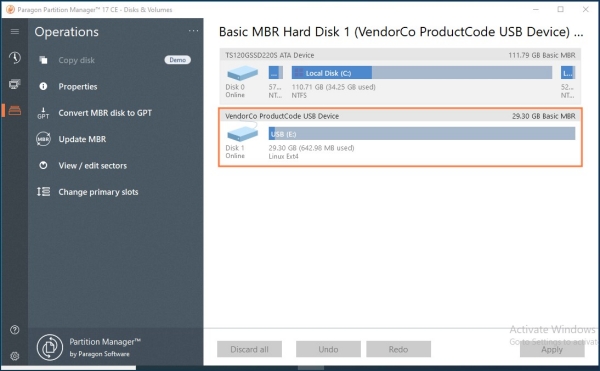Open the hamburger menu icon

click(x=15, y=31)
